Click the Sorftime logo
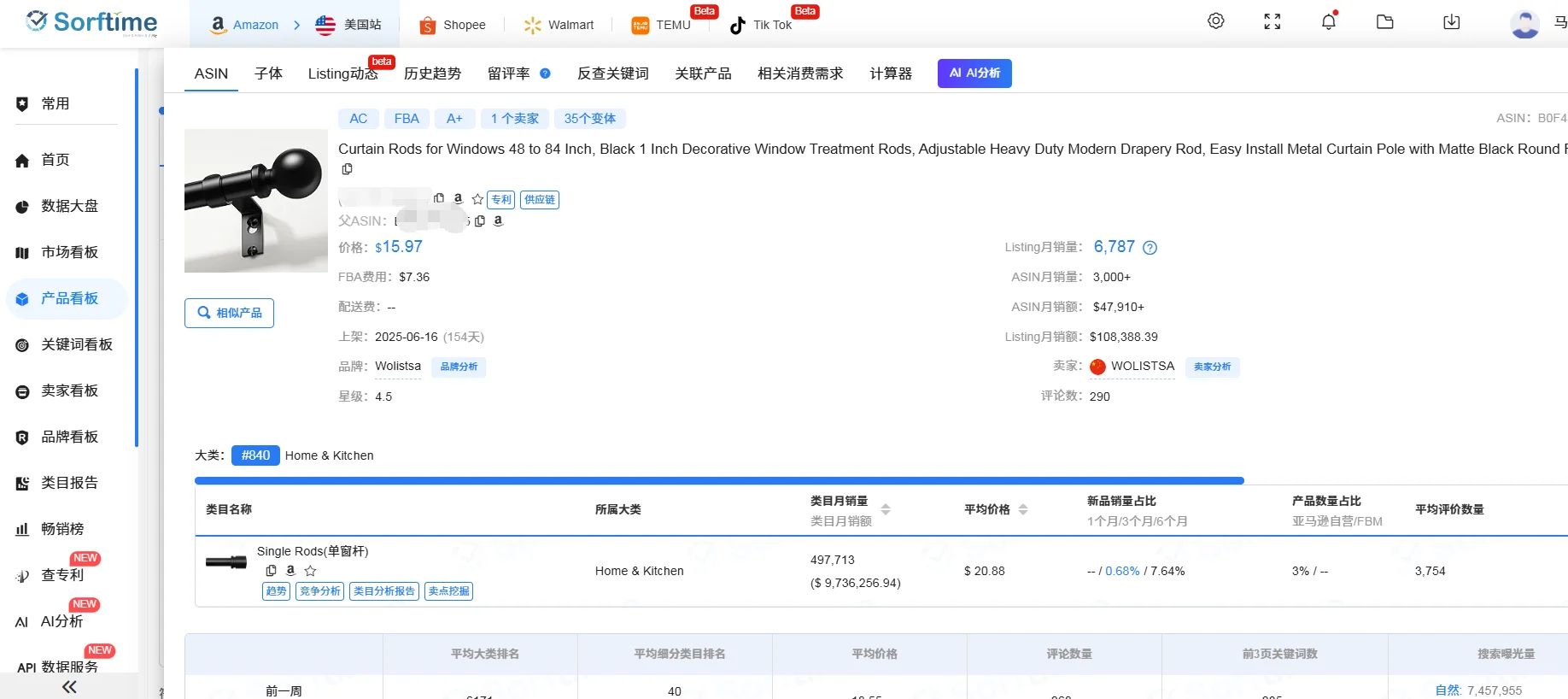Viewport: 1568px width, 699px height. (91, 22)
